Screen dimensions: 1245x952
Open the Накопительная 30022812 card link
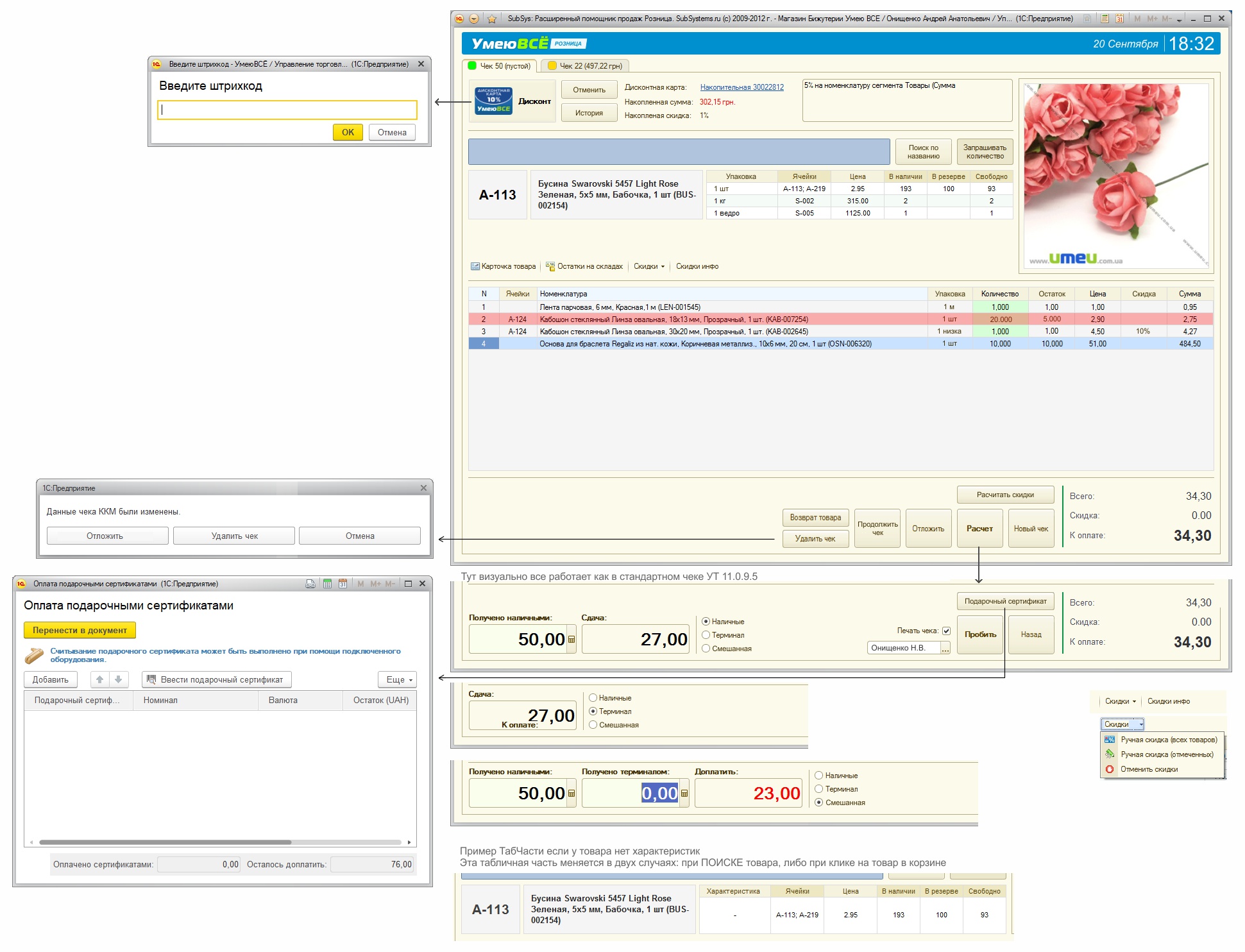pos(741,87)
